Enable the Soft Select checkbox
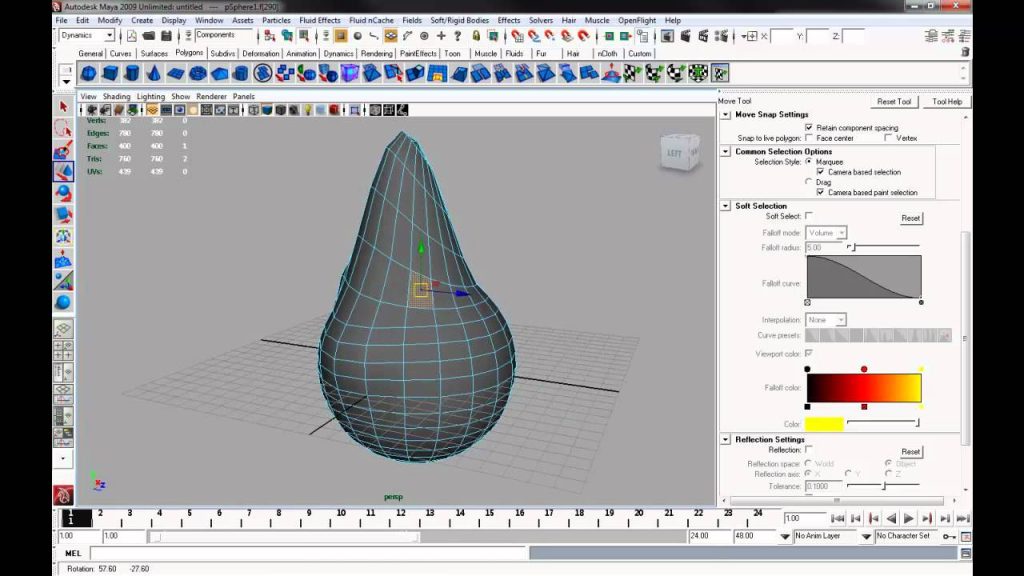 pos(809,216)
